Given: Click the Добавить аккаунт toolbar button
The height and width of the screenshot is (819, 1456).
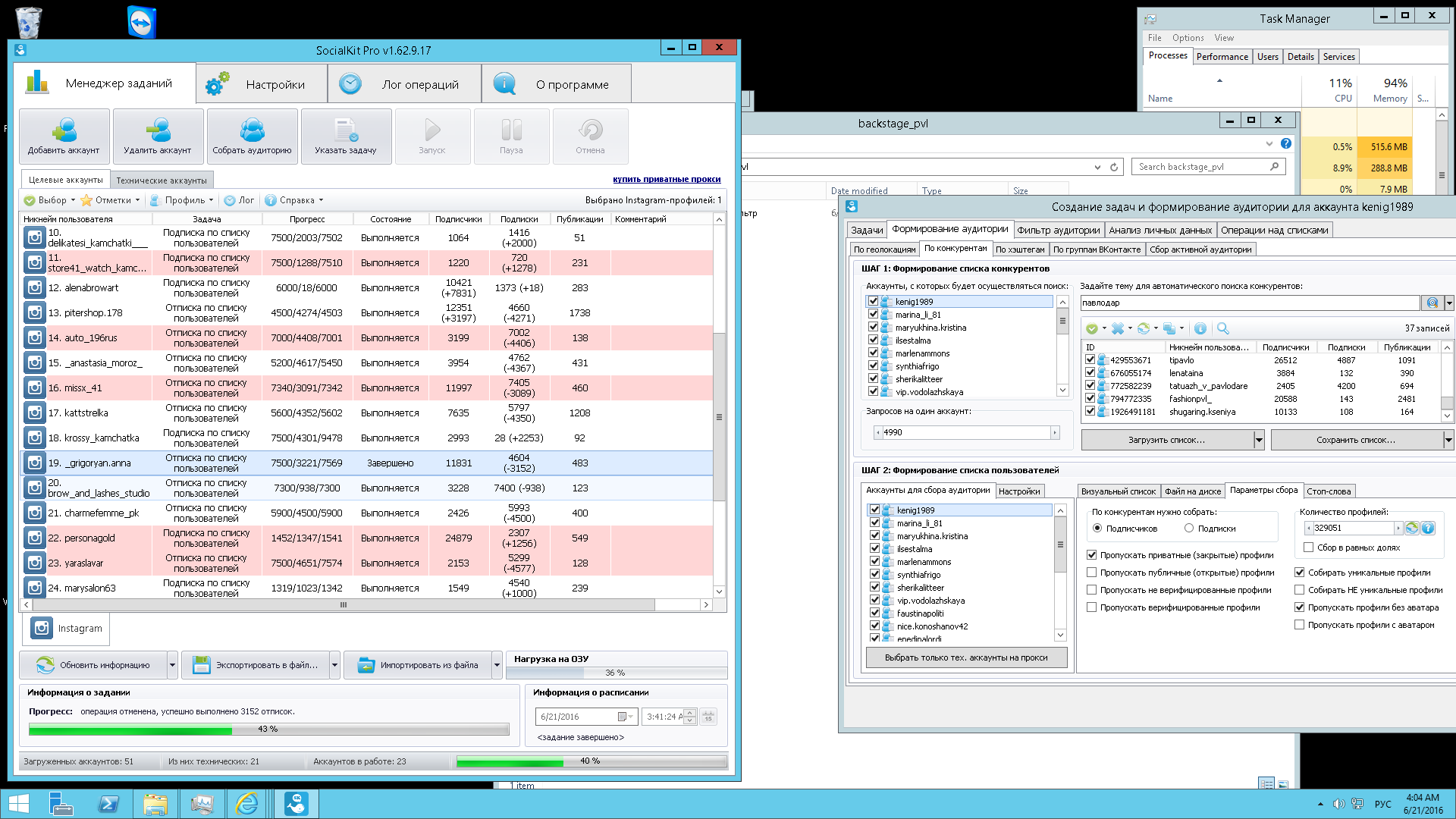Looking at the screenshot, I should 64,136.
